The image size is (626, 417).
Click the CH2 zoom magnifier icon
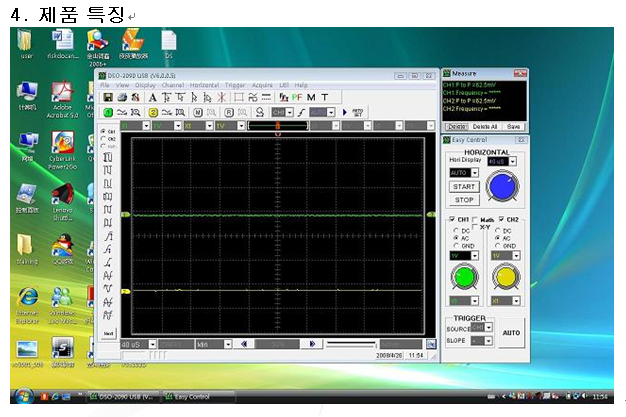click(x=180, y=113)
